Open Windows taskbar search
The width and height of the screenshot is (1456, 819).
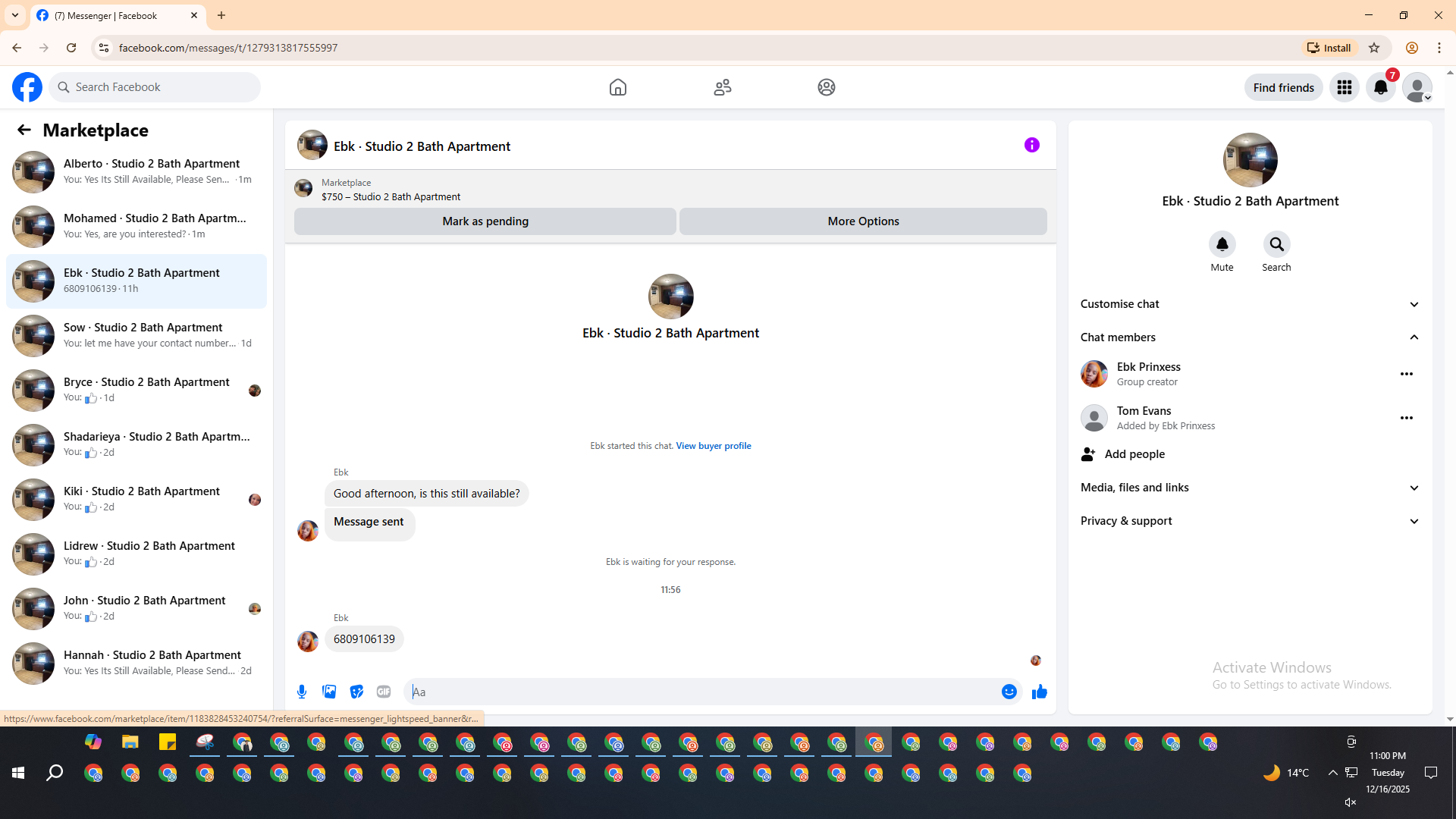click(x=55, y=773)
